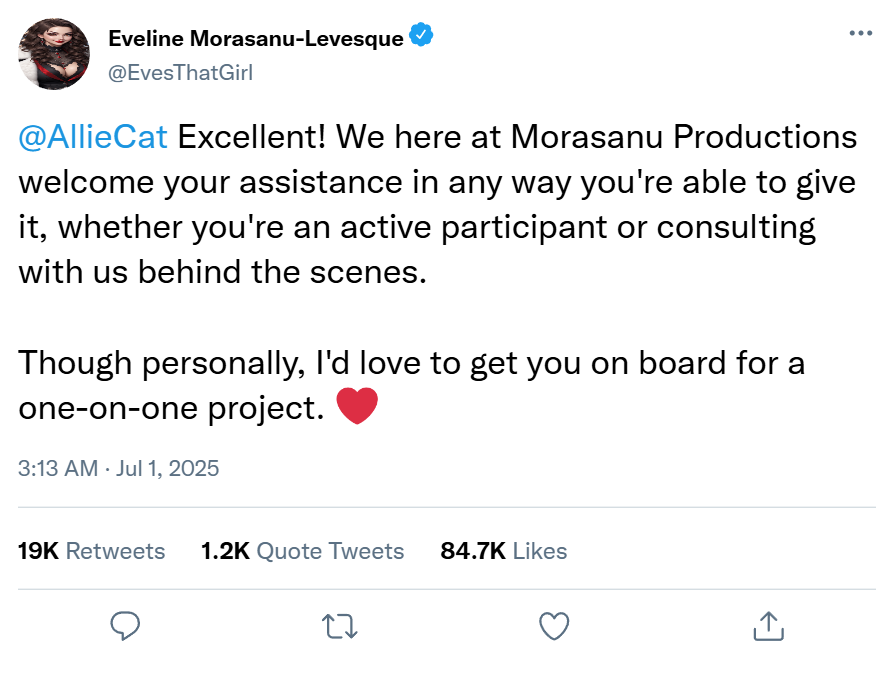Image resolution: width=894 pixels, height=681 pixels.
Task: Click the reply speech bubble icon
Action: pos(124,626)
